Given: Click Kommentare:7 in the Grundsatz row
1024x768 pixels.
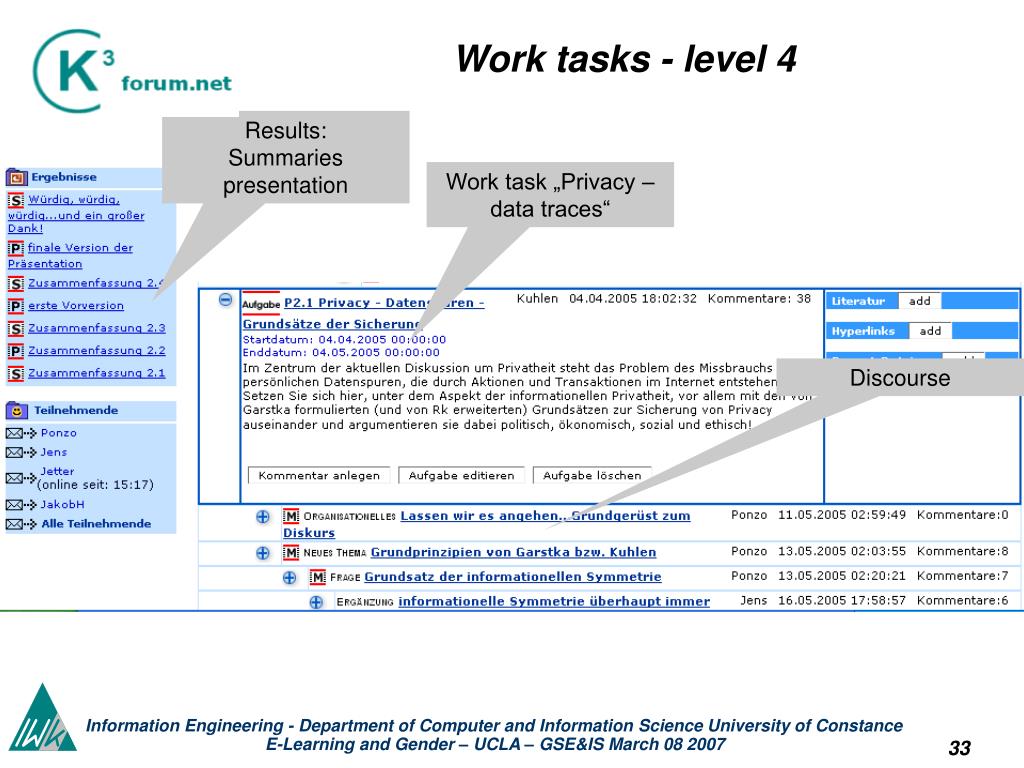Looking at the screenshot, I should tap(963, 575).
